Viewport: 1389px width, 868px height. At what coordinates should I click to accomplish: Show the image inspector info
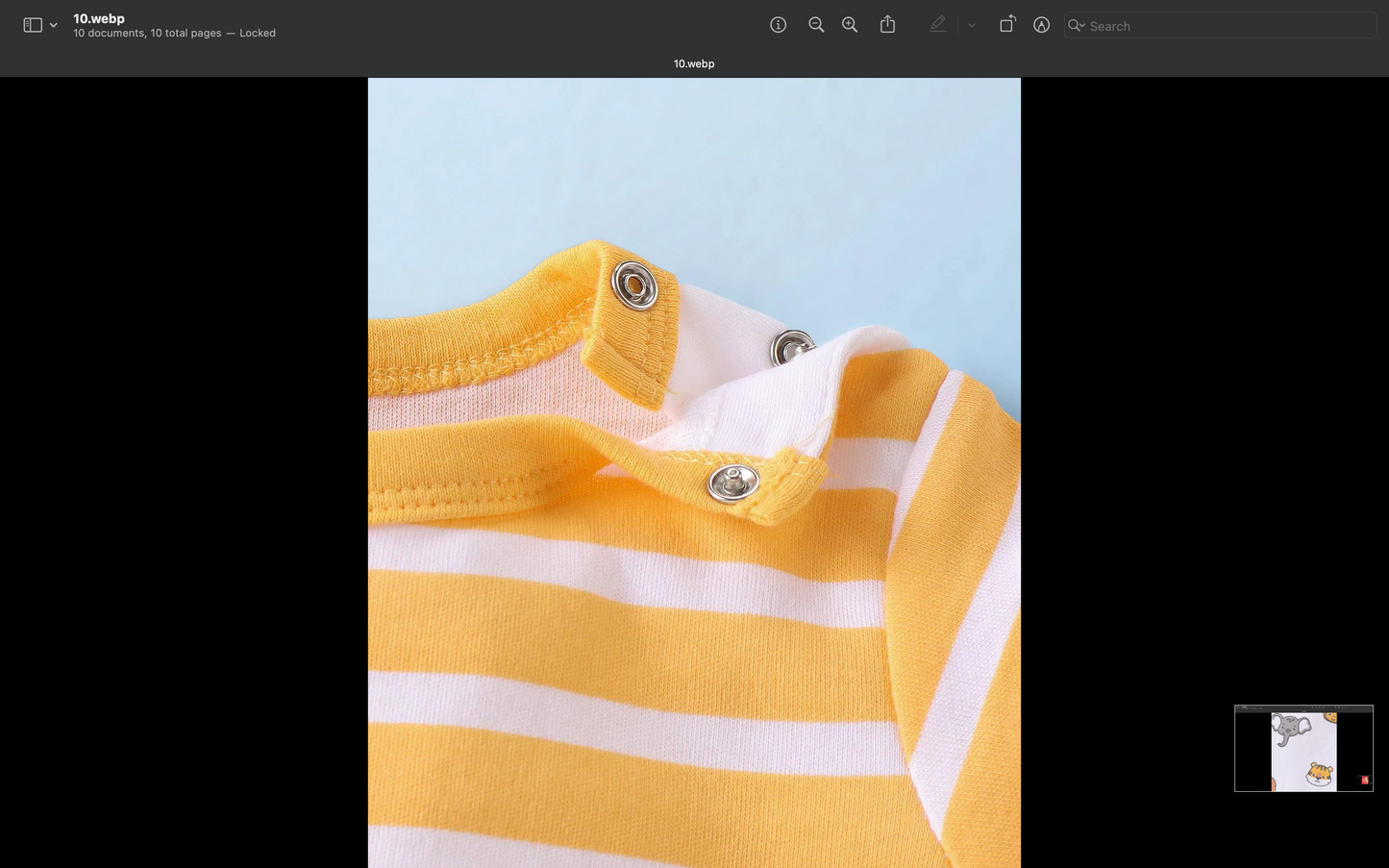(x=778, y=25)
